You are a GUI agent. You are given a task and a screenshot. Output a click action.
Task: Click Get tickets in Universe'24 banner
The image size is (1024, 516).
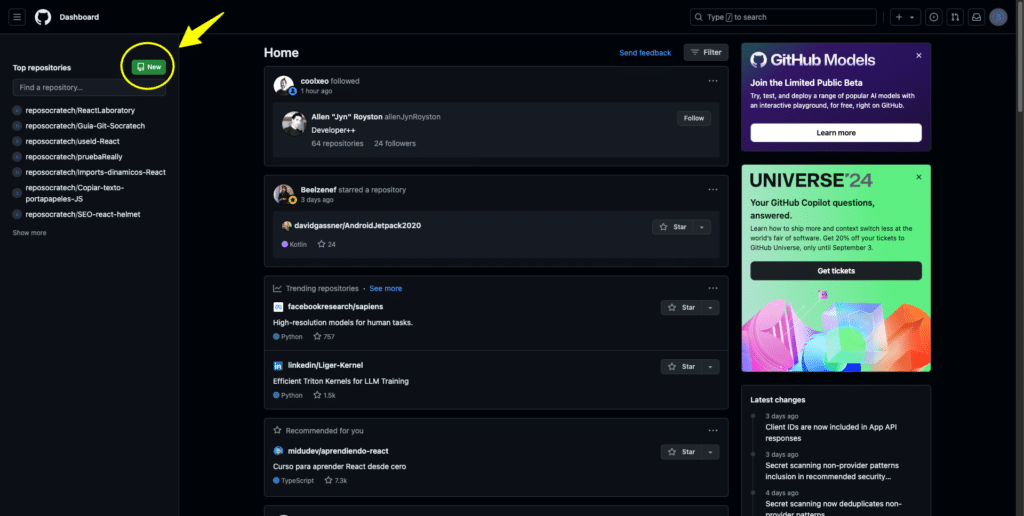[836, 270]
